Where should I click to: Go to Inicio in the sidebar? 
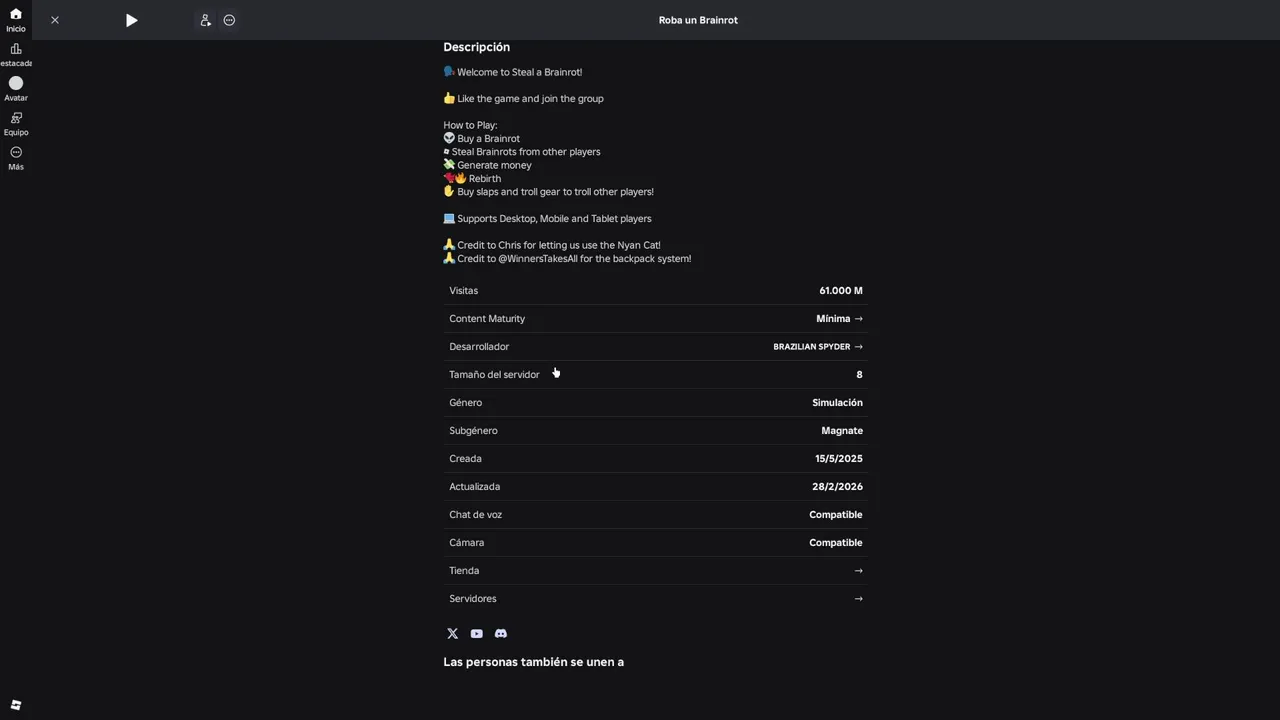click(x=16, y=19)
